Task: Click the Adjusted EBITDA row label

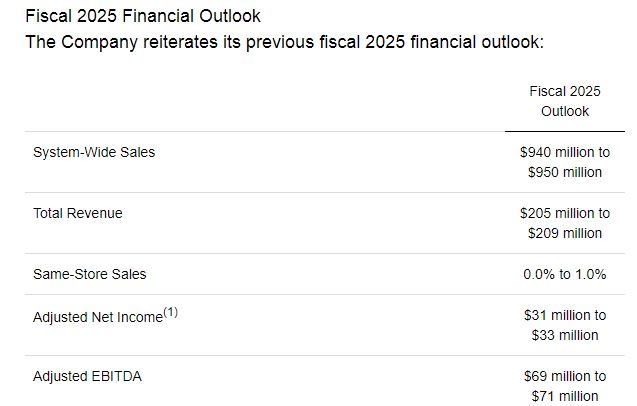Action: (87, 376)
